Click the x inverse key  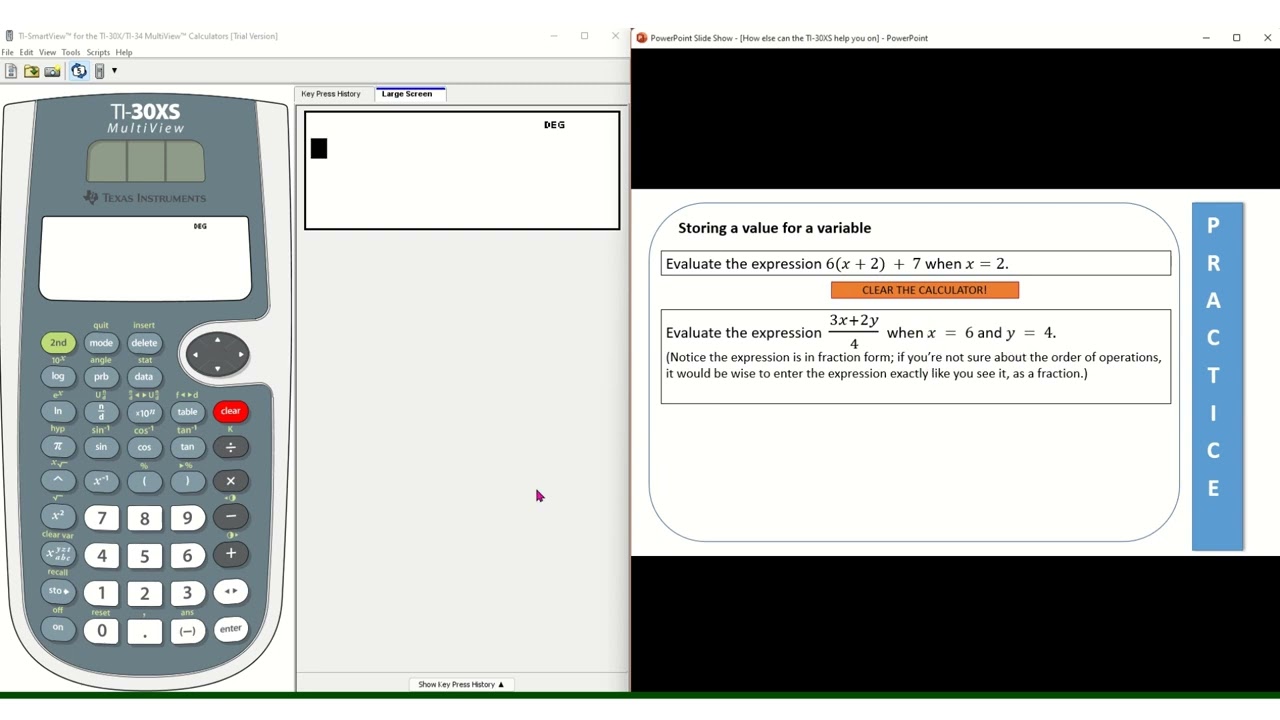[101, 481]
